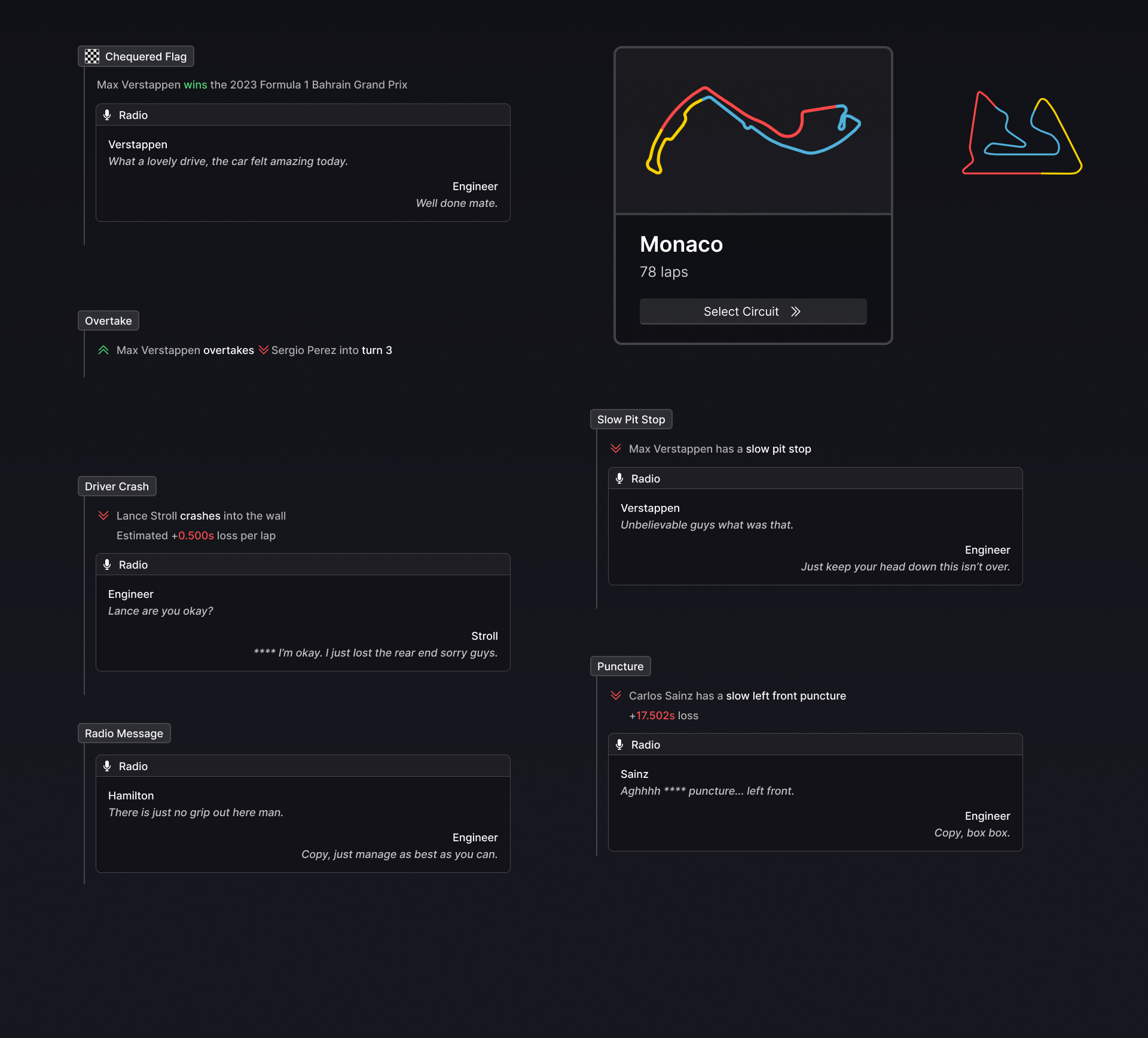1148x1038 pixels.
Task: Click red chevron beside slow pit stop text
Action: 616,448
